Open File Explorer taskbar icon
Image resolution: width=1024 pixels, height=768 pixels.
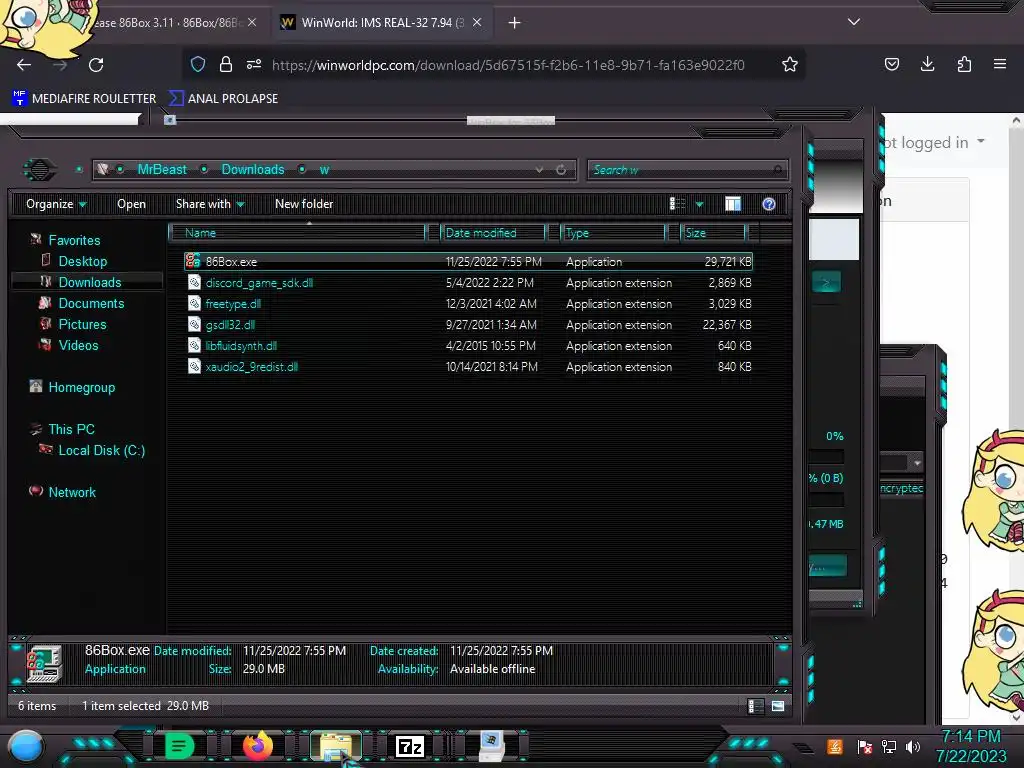(336, 746)
